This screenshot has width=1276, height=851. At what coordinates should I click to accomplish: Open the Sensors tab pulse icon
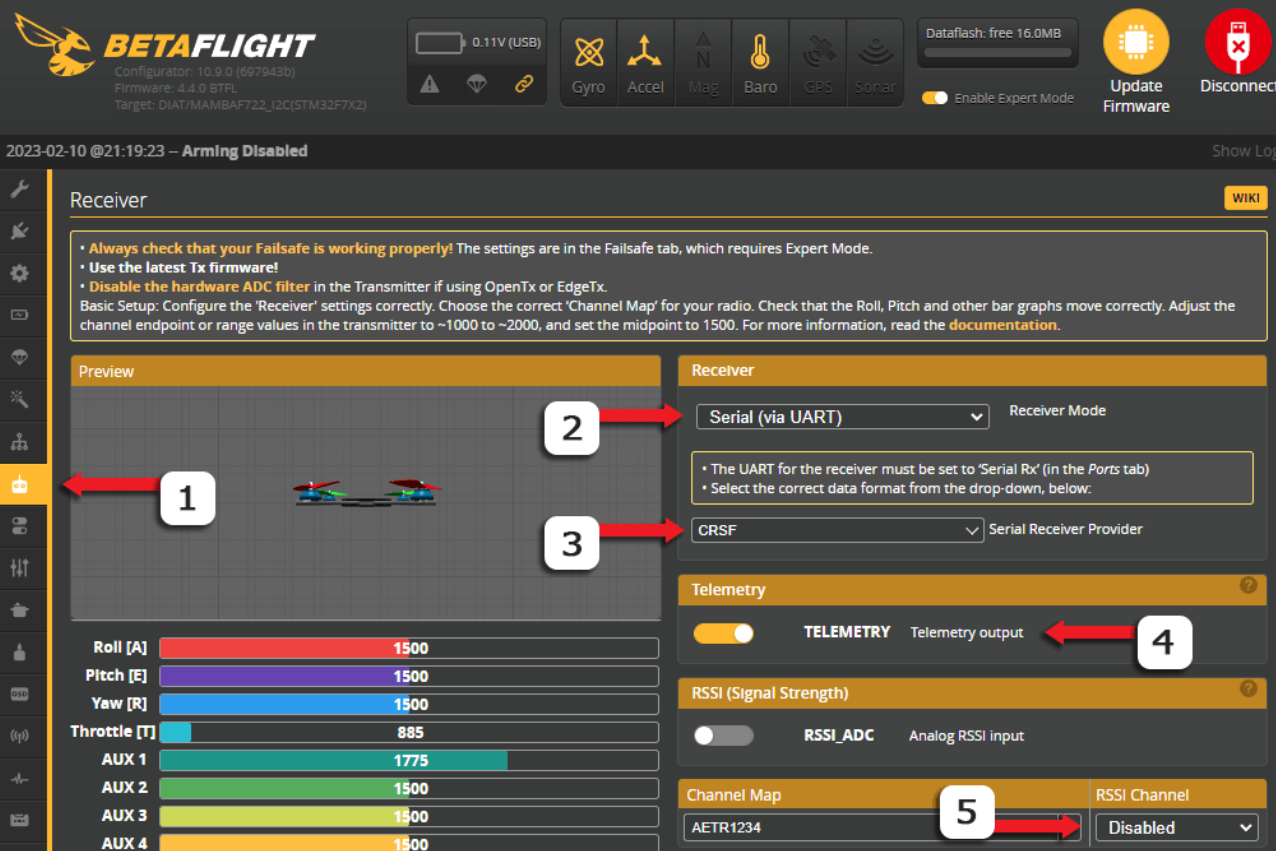pos(20,778)
